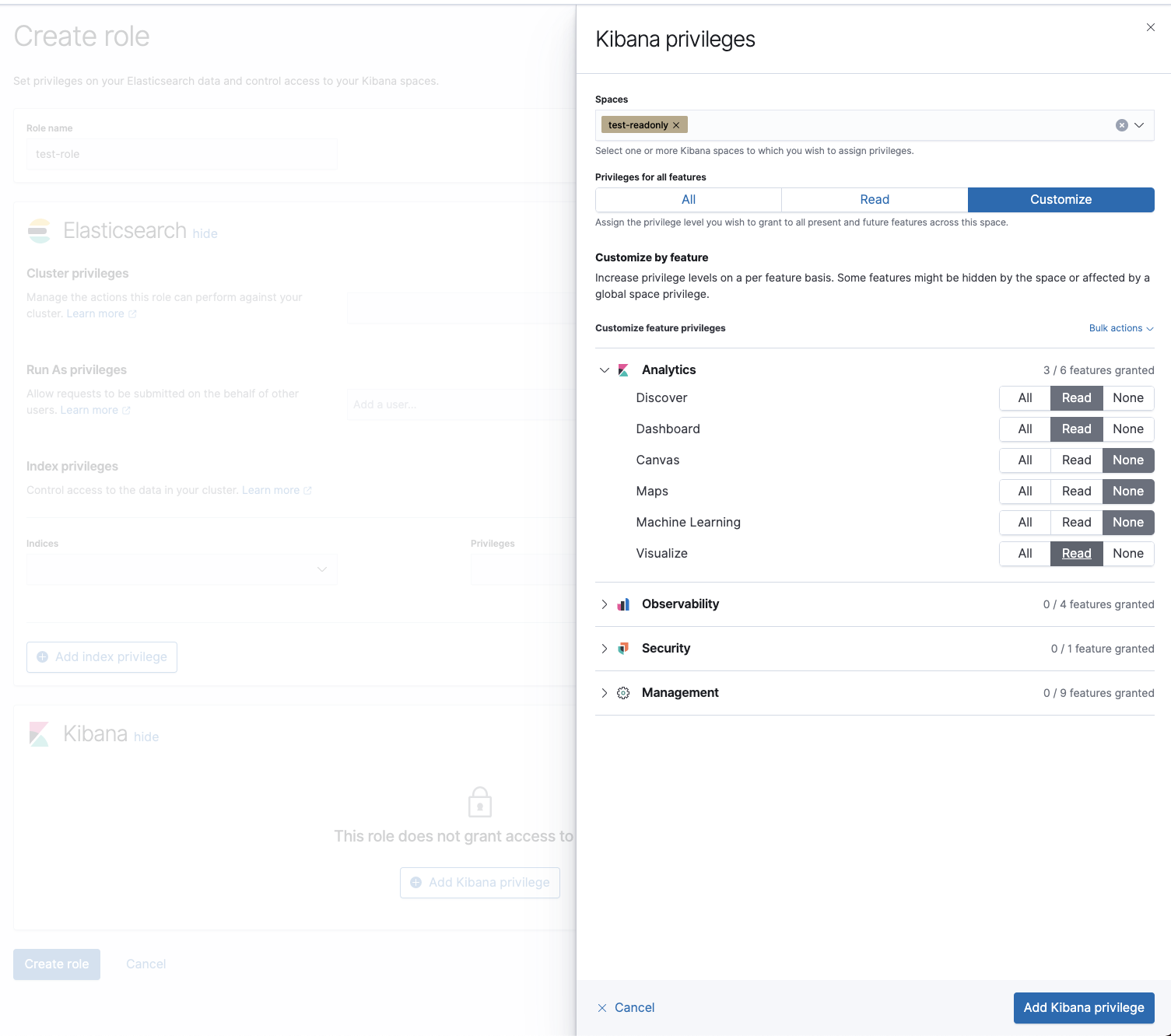Expand the Observability section

pos(605,604)
